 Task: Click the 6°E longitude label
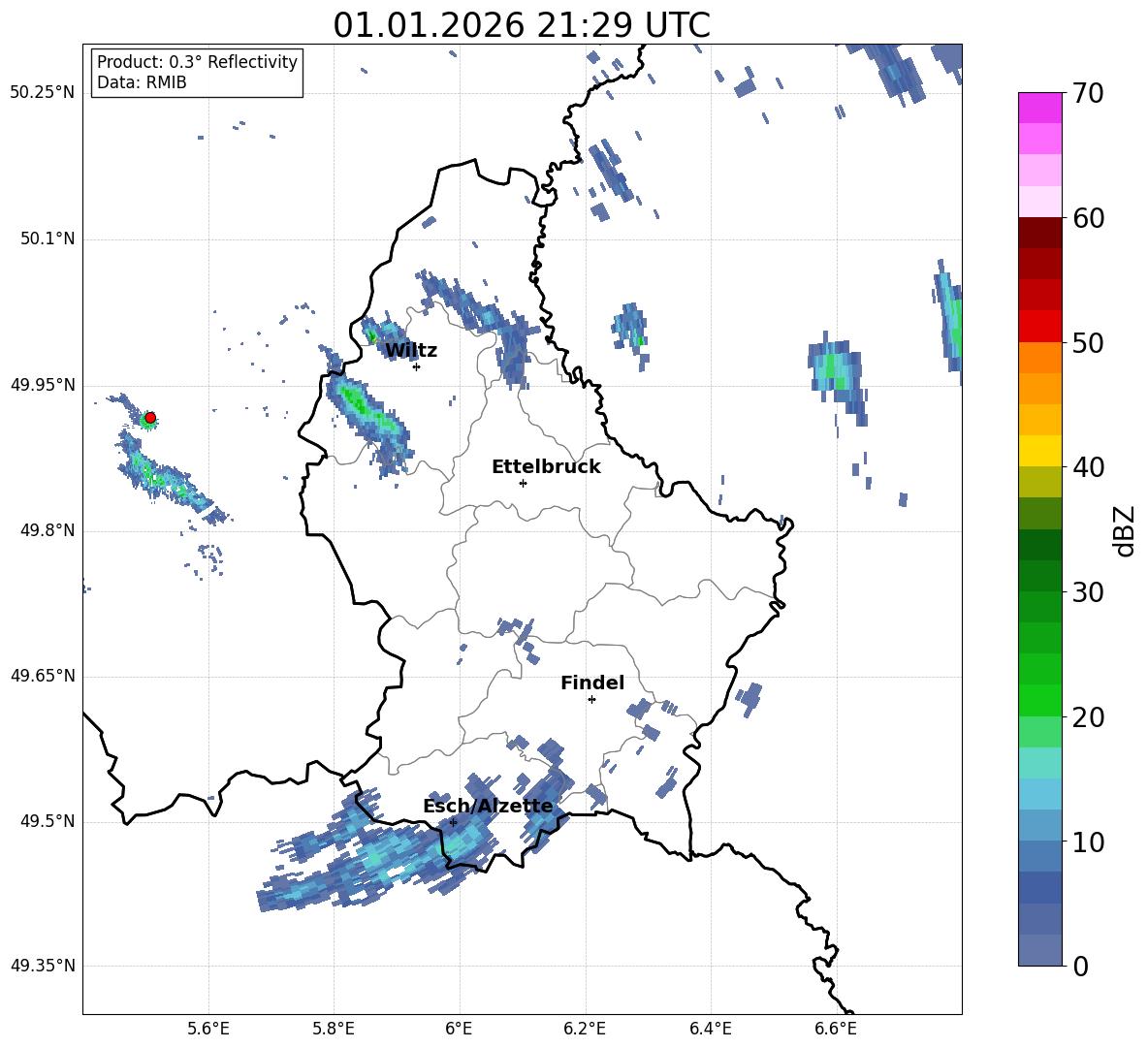[459, 1029]
